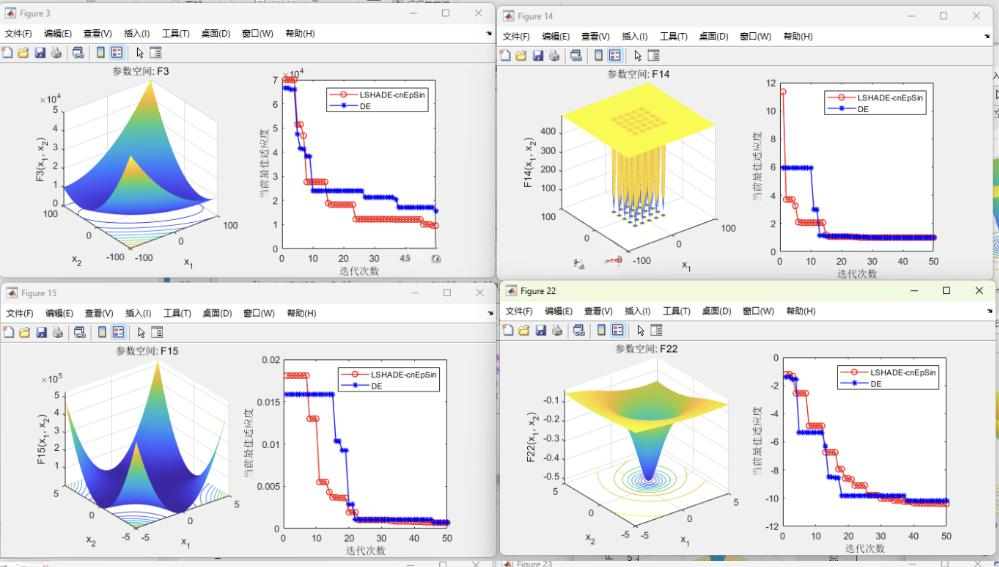Print Figure 22 via the printer icon
Screen dimensions: 999x567
(557, 330)
